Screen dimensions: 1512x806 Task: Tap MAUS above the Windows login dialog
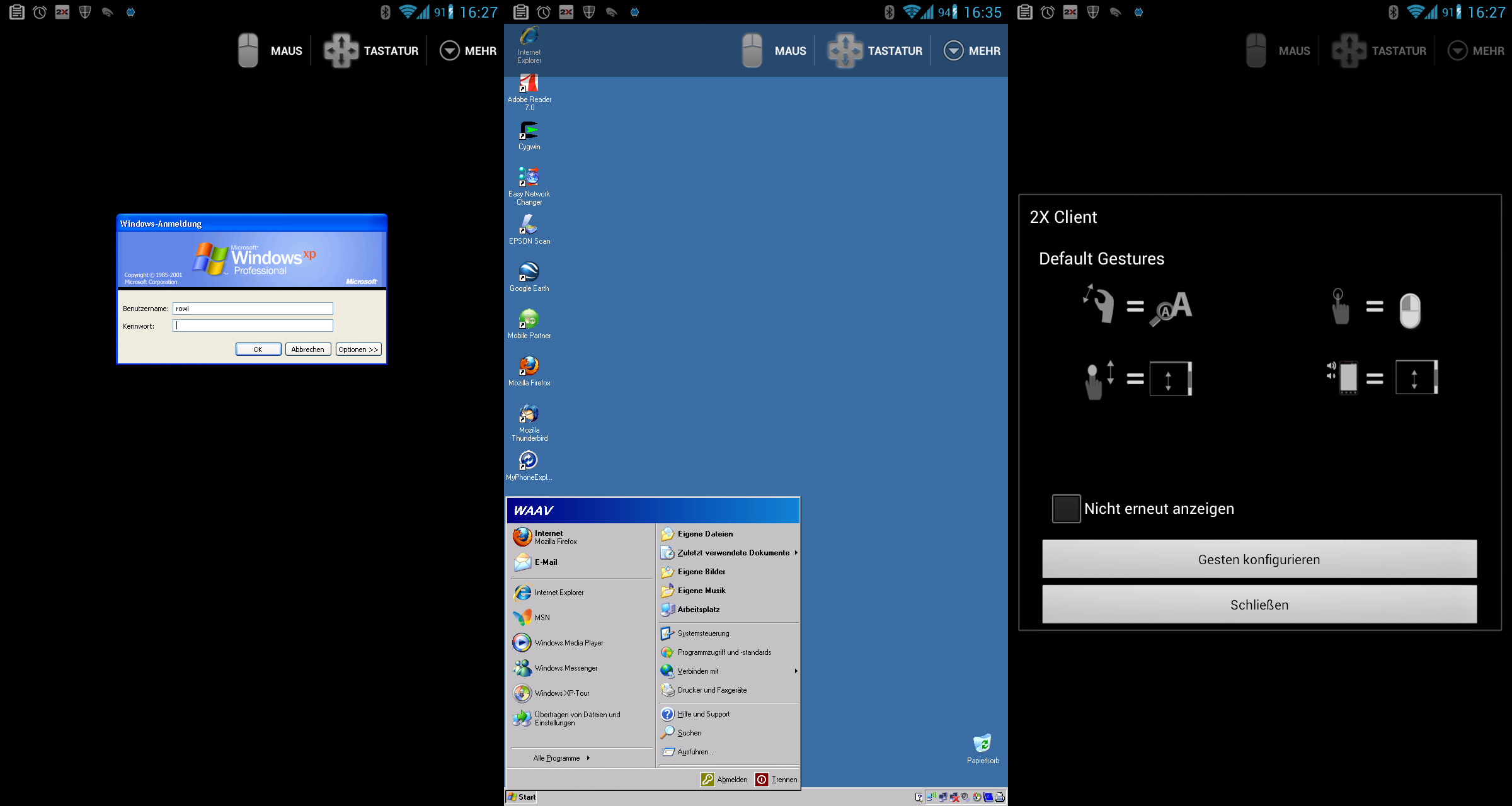[270, 50]
